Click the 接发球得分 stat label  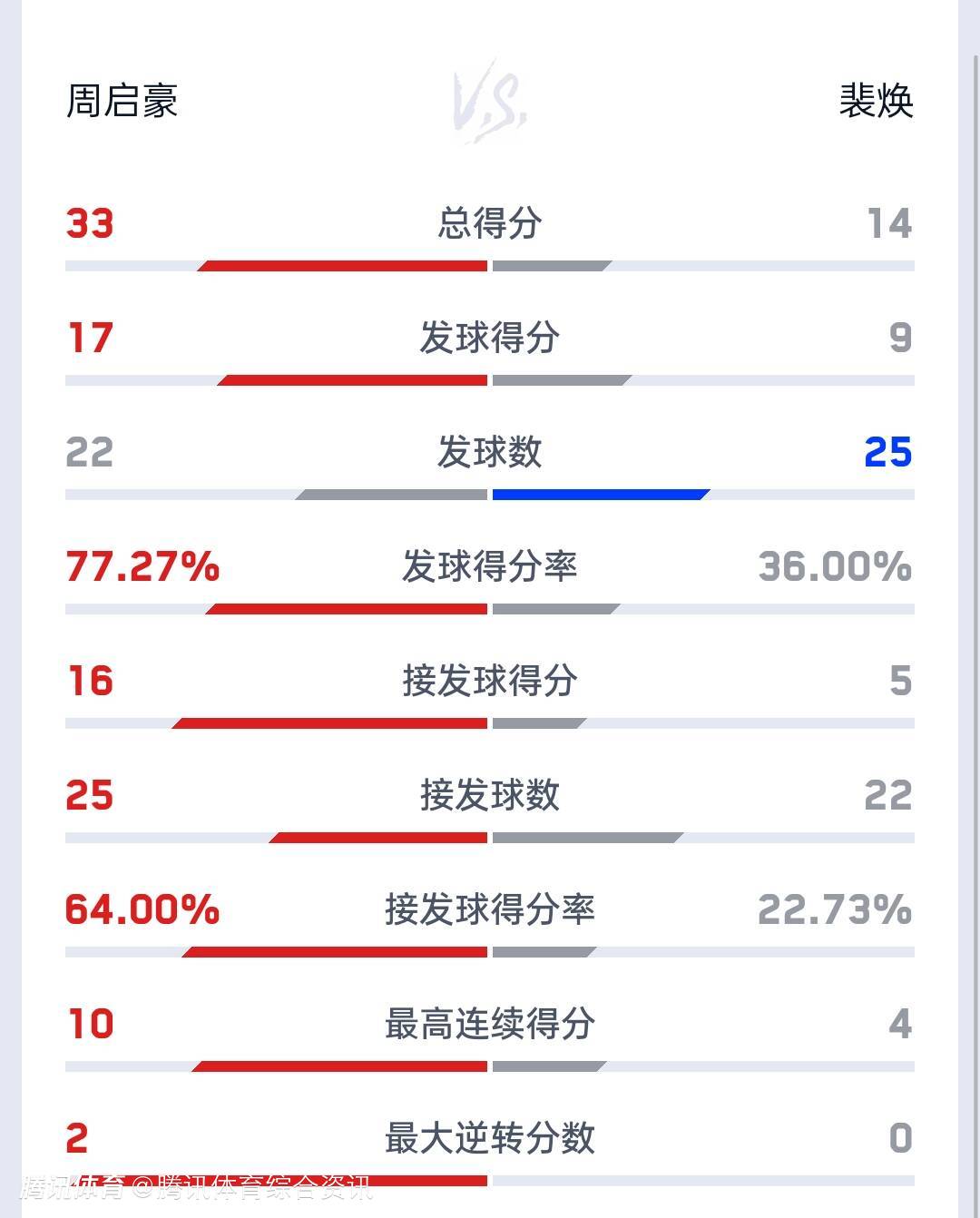click(490, 681)
